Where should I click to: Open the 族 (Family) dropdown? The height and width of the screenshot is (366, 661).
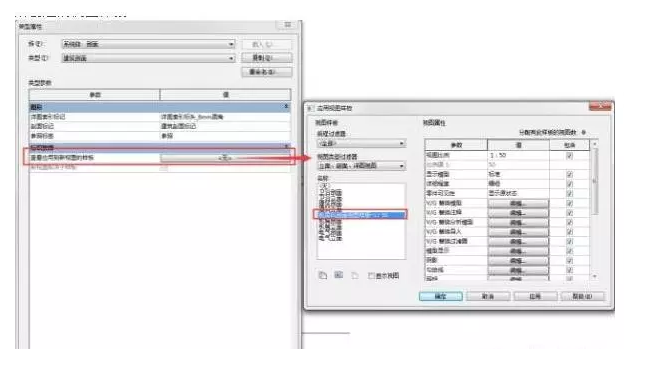(x=148, y=44)
